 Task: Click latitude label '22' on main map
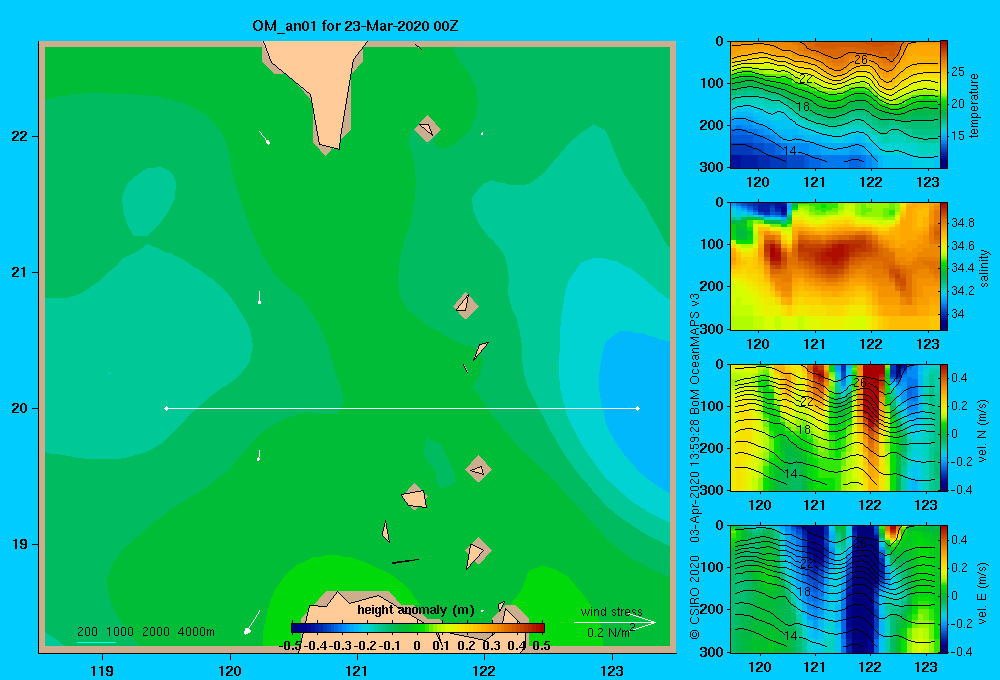[x=20, y=136]
